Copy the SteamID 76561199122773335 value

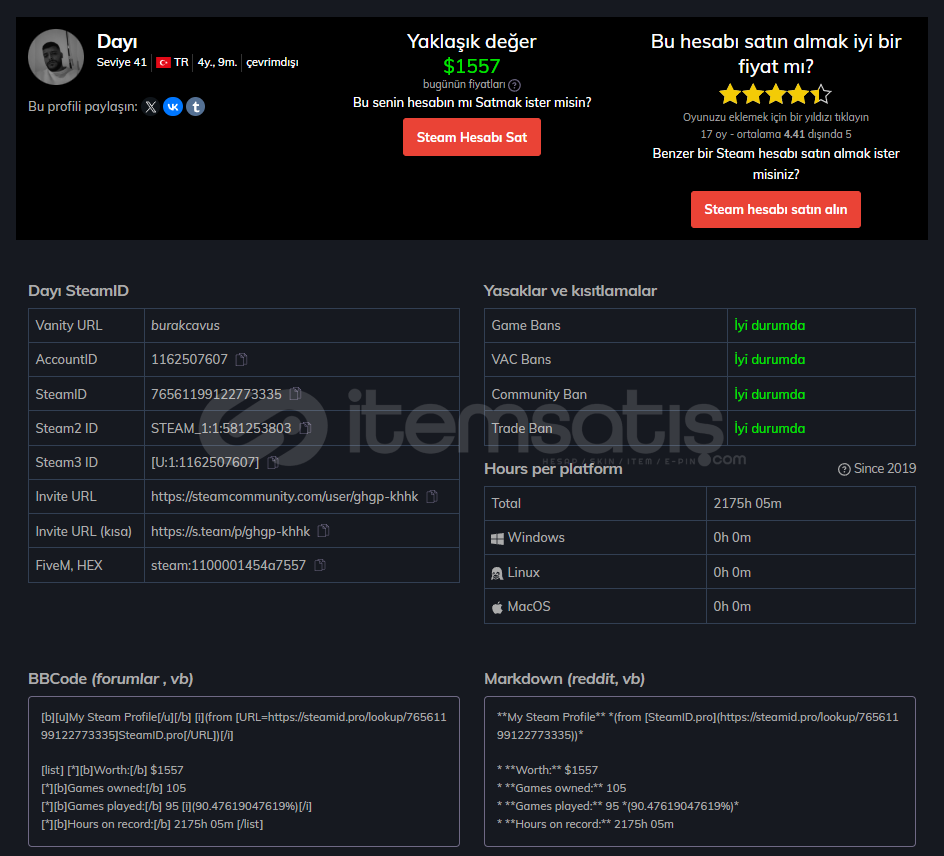pyautogui.click(x=295, y=394)
